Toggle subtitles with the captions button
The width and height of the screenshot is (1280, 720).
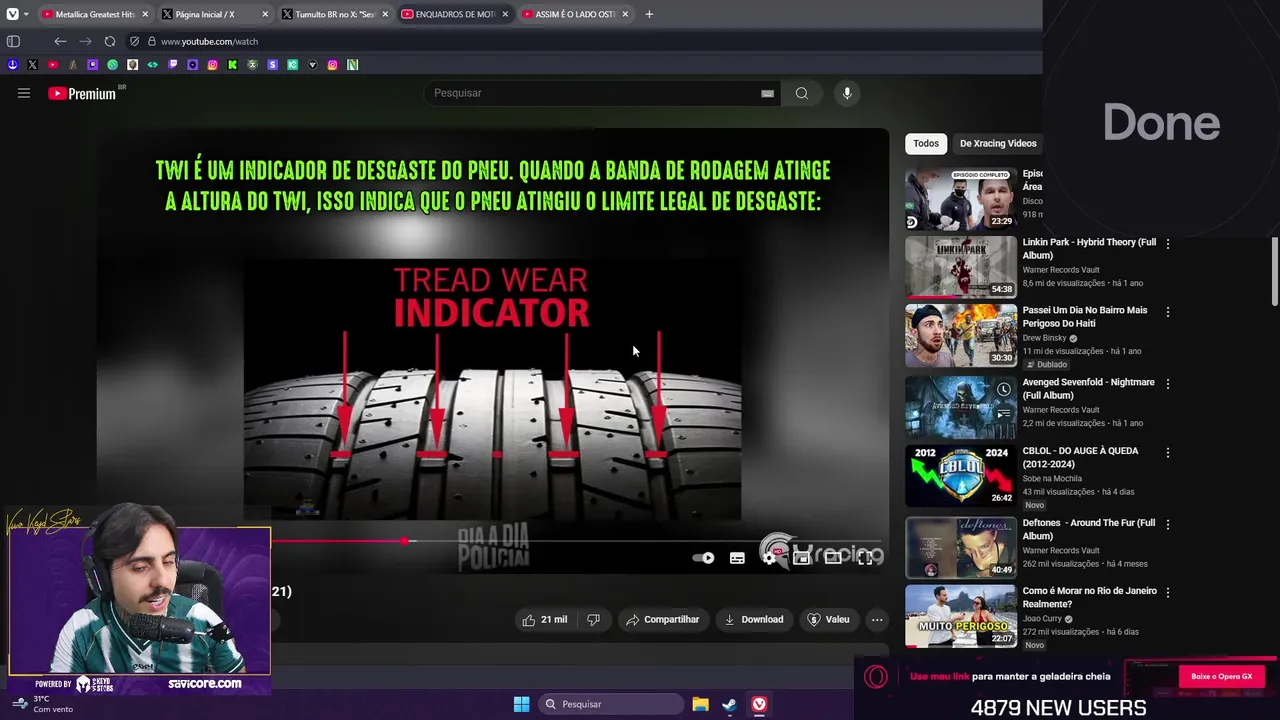coord(737,558)
